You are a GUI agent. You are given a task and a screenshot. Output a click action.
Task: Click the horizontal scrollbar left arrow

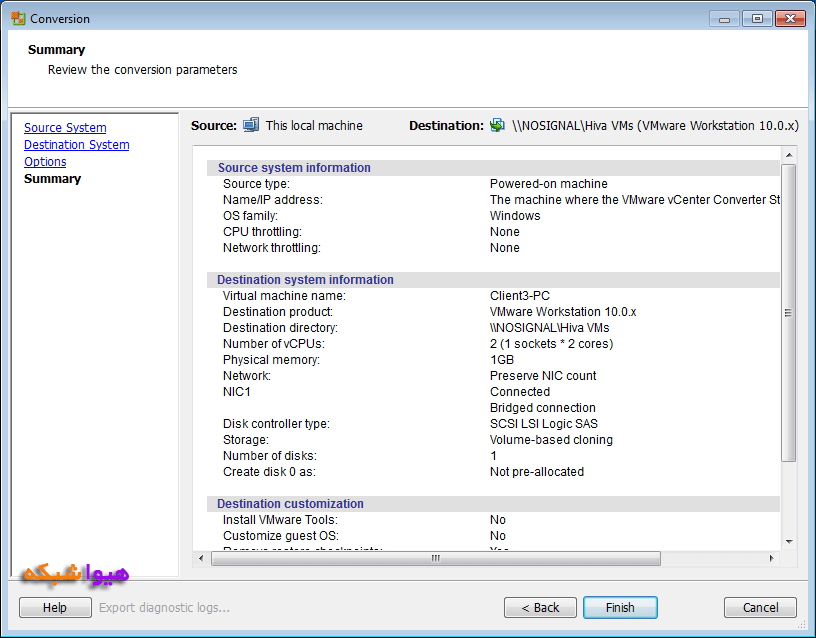(x=201, y=558)
